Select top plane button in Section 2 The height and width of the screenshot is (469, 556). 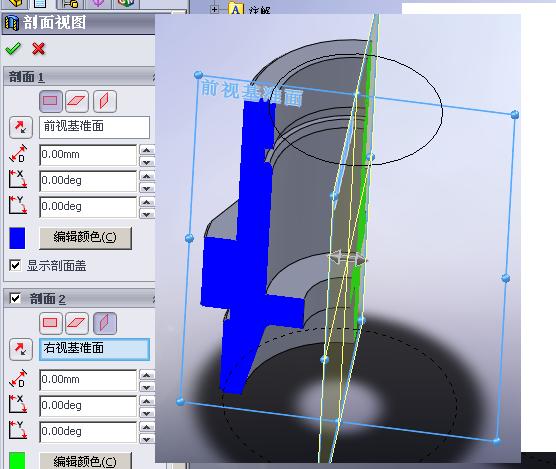77,323
